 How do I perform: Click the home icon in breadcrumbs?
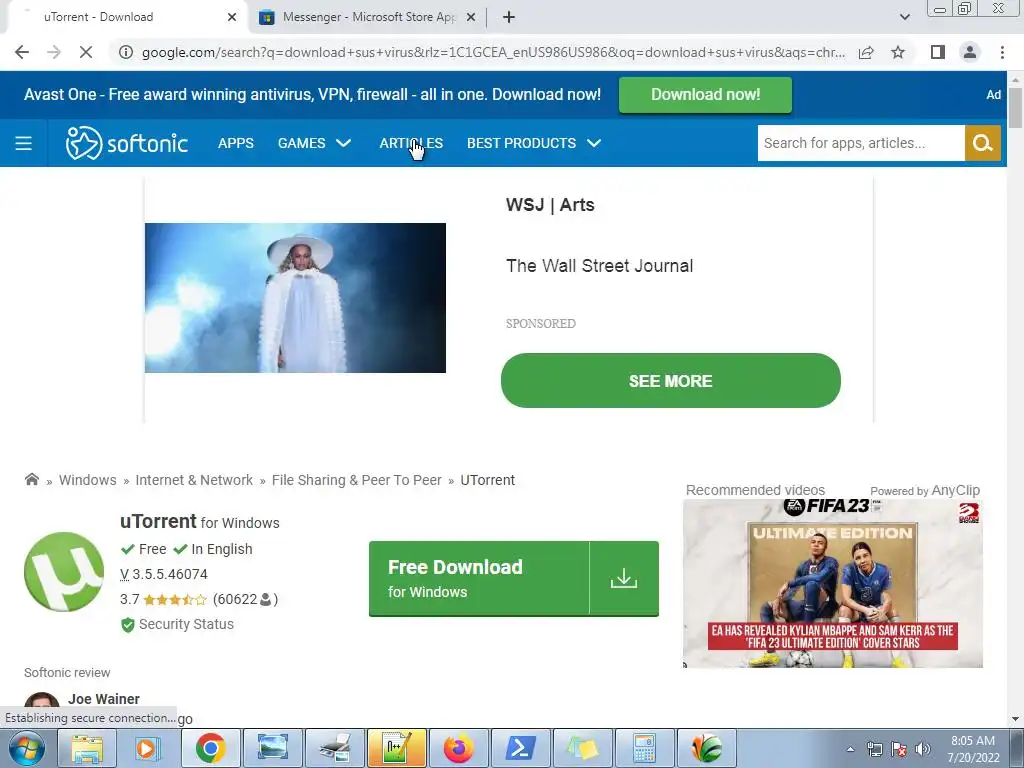pyautogui.click(x=31, y=479)
